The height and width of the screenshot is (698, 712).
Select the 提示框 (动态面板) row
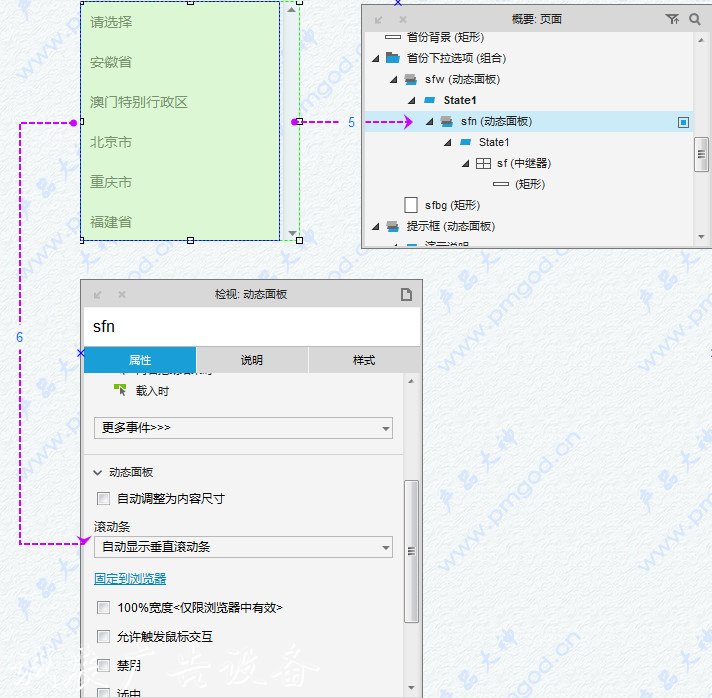click(x=529, y=226)
